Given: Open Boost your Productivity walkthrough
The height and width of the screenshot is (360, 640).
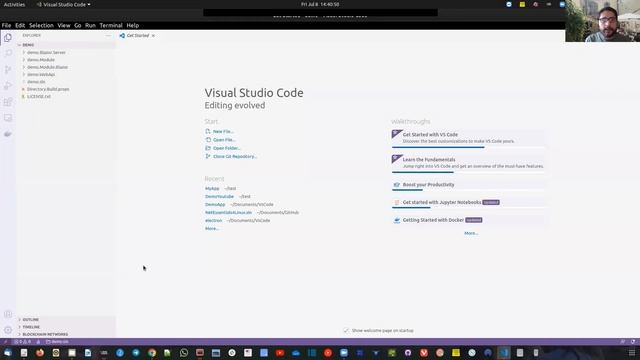Looking at the screenshot, I should (x=468, y=185).
